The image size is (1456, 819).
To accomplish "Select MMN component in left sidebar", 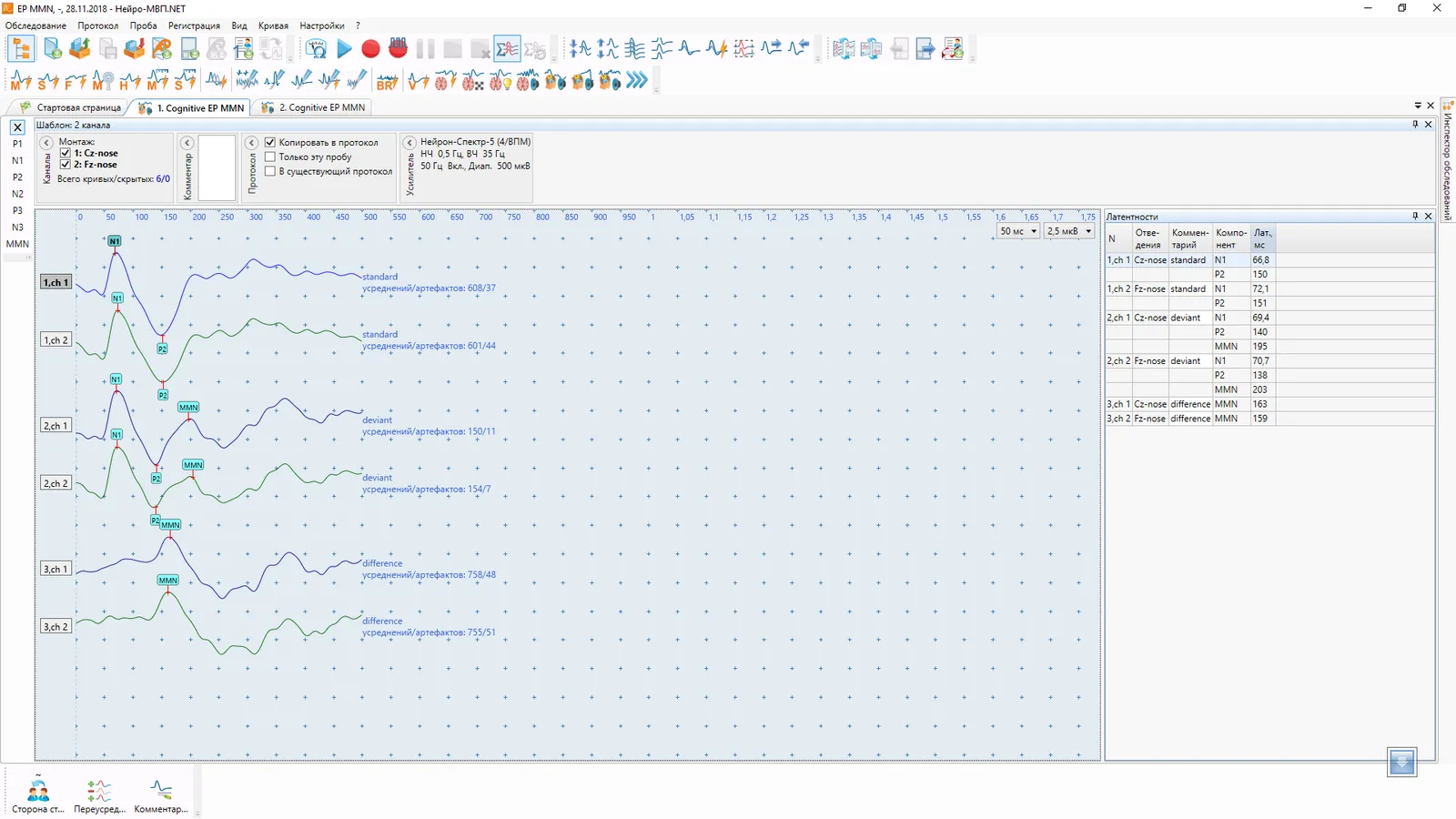I will [x=17, y=244].
